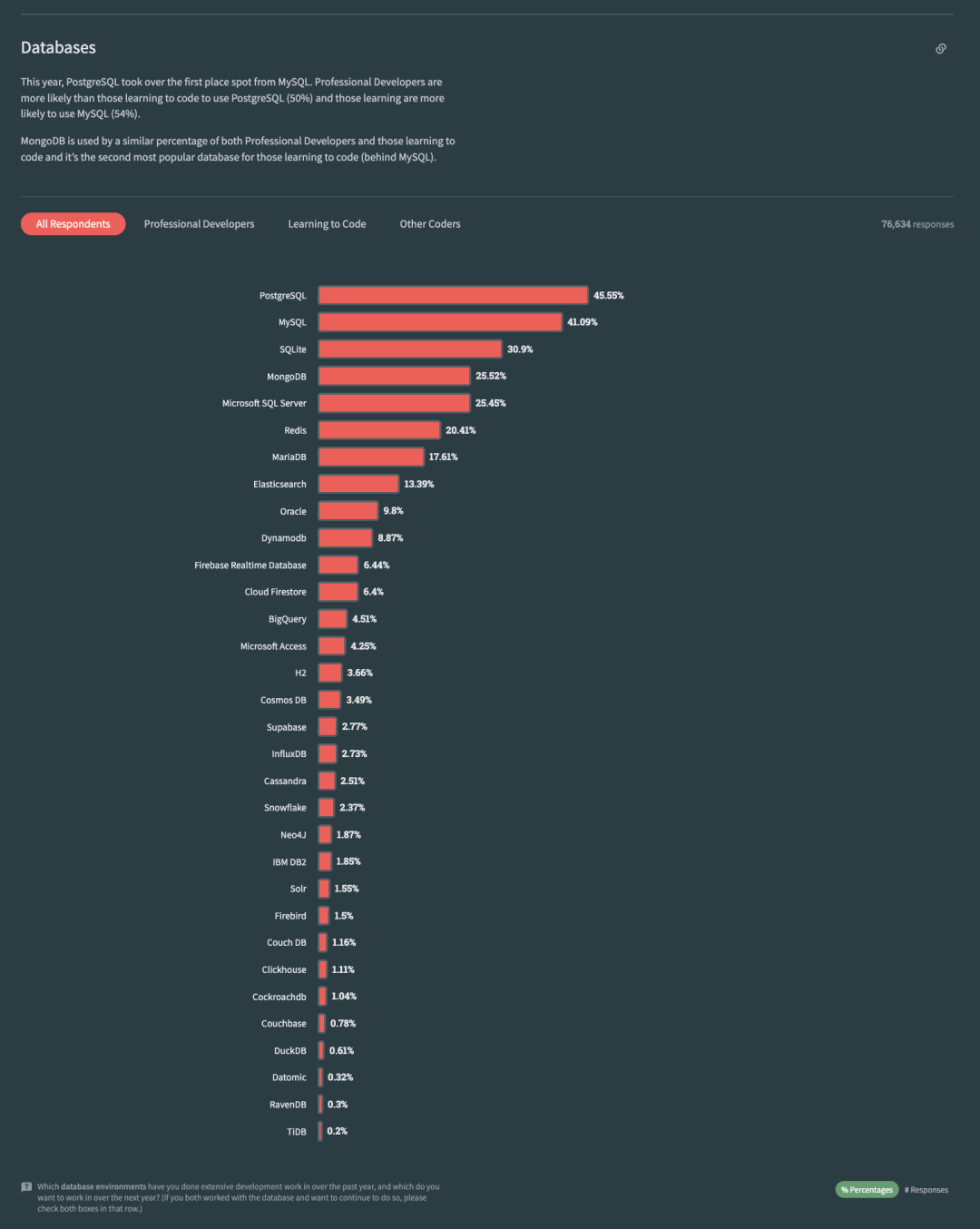The image size is (980, 1229).
Task: Click the question mark icon by survey question
Action: click(x=26, y=1186)
